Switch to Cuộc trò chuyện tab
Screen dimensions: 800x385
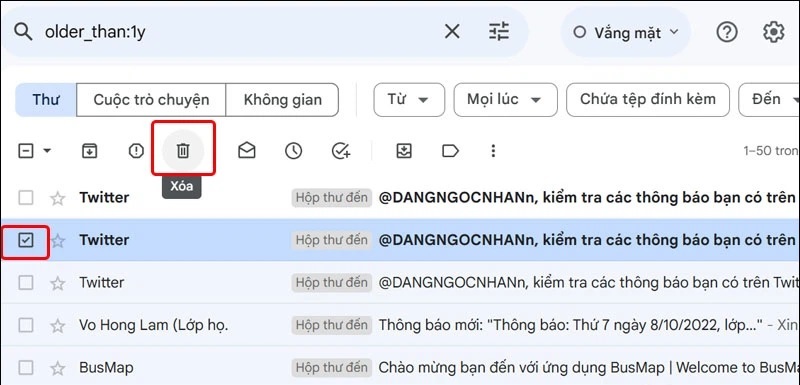[x=151, y=99]
